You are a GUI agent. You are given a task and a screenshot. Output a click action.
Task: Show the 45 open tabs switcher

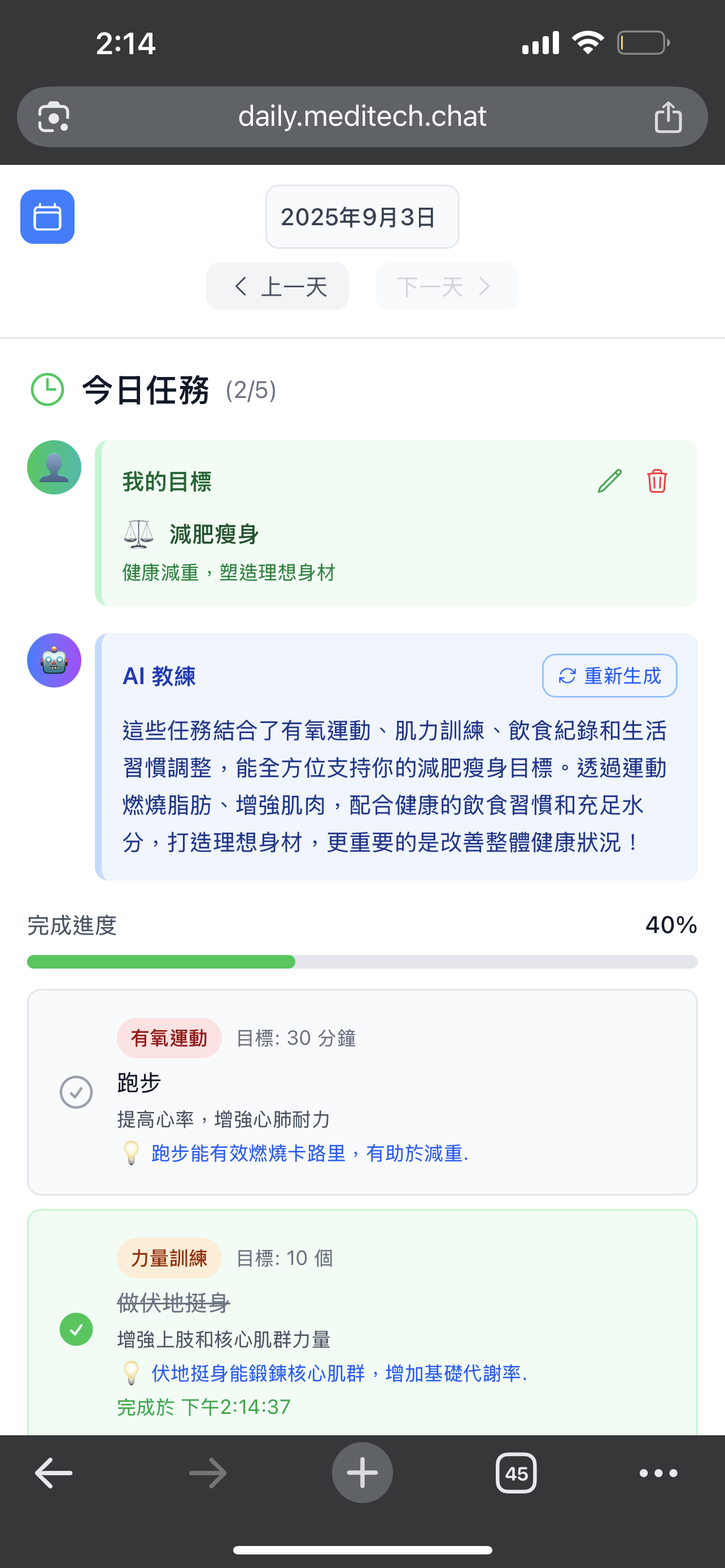pyautogui.click(x=516, y=1473)
